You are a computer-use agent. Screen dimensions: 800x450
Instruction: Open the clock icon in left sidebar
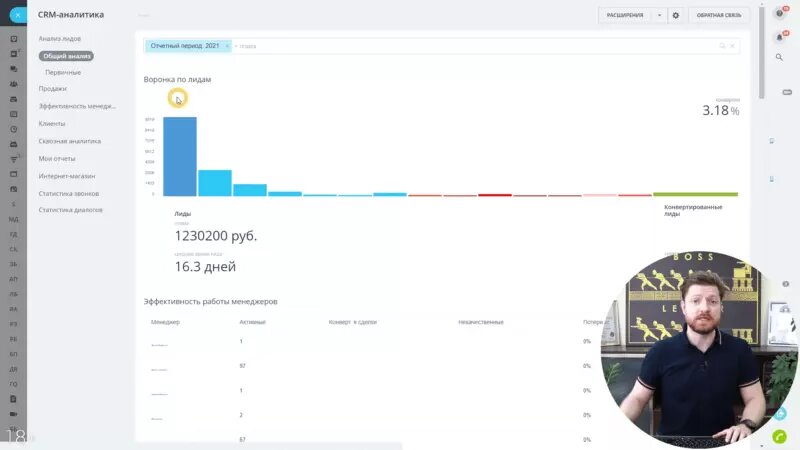tap(14, 129)
